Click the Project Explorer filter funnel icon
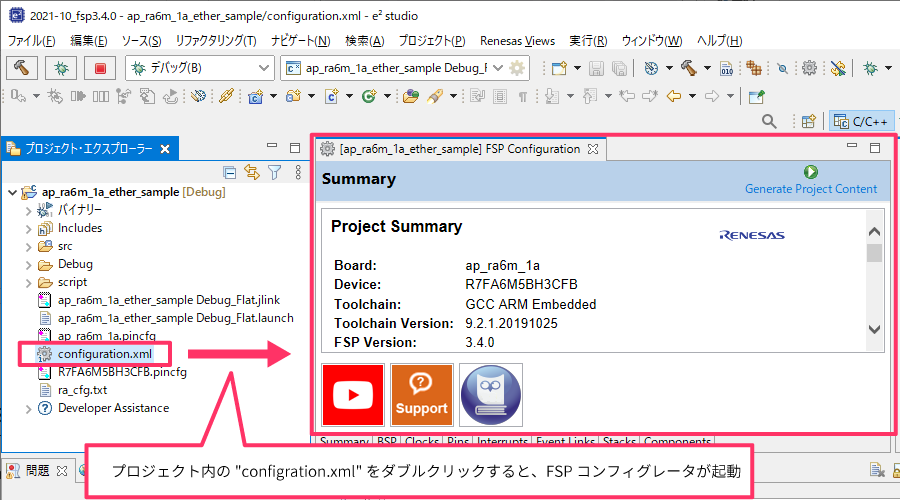Viewport: 900px width, 500px height. (275, 172)
